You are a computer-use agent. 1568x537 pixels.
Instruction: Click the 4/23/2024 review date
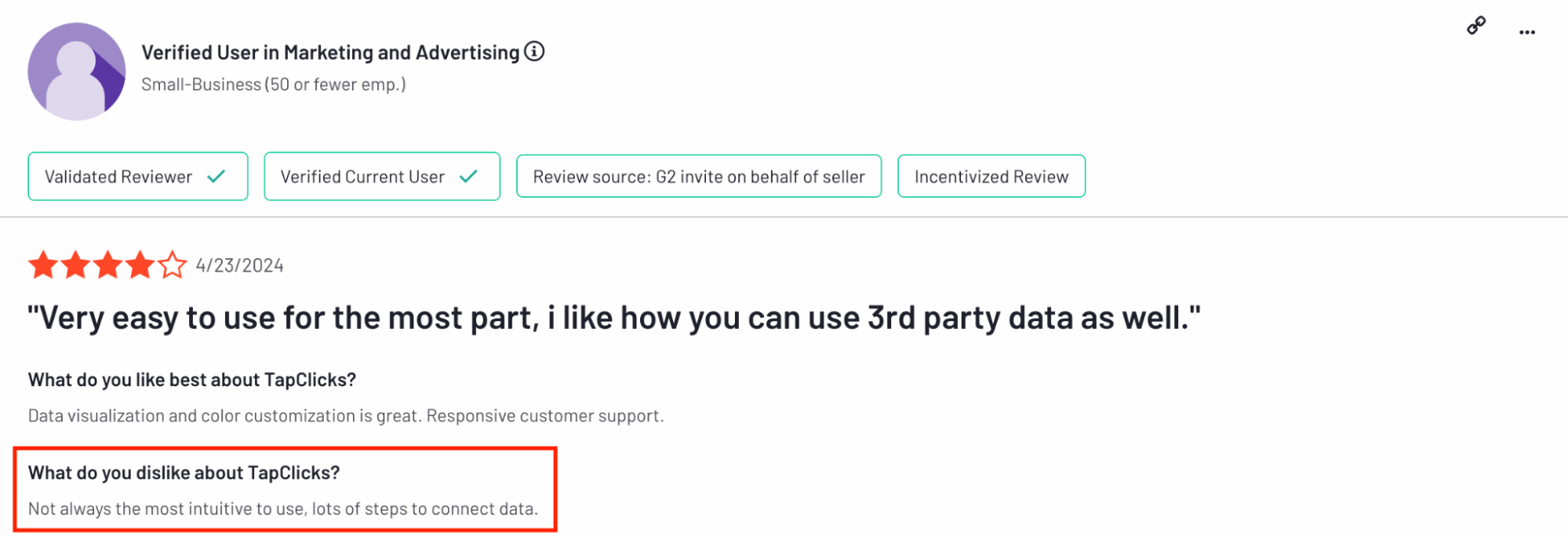(x=240, y=265)
